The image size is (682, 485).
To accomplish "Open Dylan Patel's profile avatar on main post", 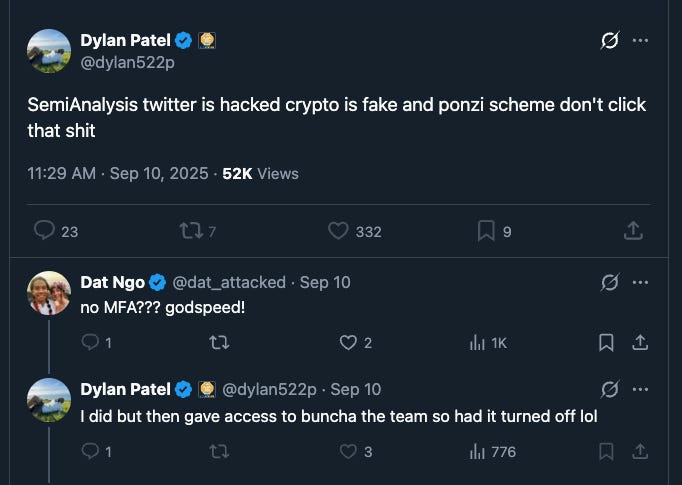I will click(x=48, y=50).
